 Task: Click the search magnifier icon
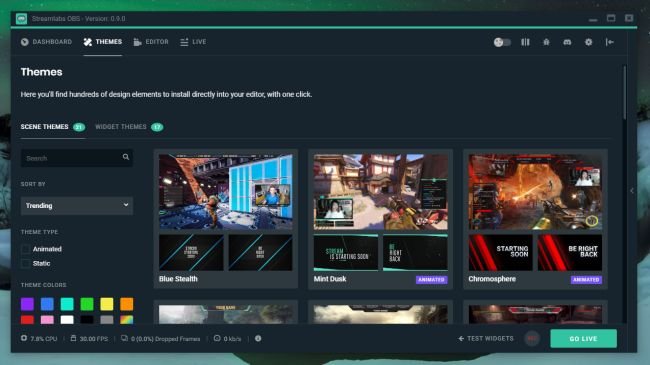click(x=126, y=157)
